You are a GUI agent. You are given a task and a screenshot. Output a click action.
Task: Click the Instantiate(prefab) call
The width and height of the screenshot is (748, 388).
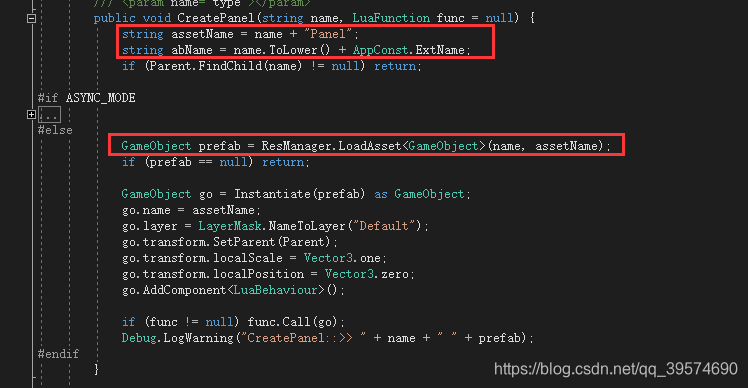(x=300, y=194)
